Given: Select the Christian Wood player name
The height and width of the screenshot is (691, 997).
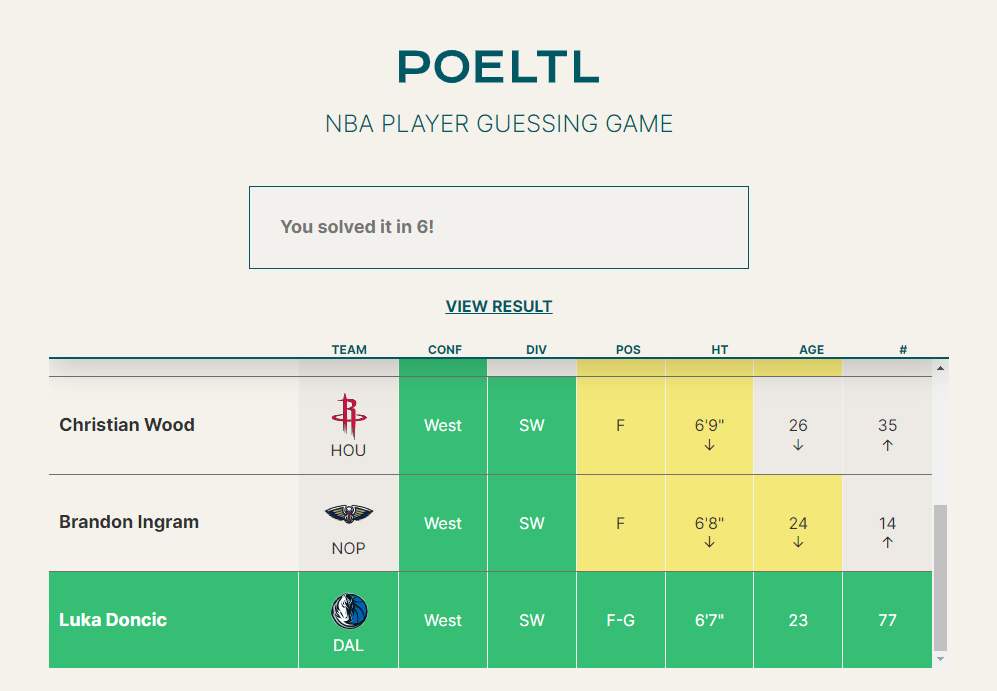Looking at the screenshot, I should pyautogui.click(x=127, y=425).
